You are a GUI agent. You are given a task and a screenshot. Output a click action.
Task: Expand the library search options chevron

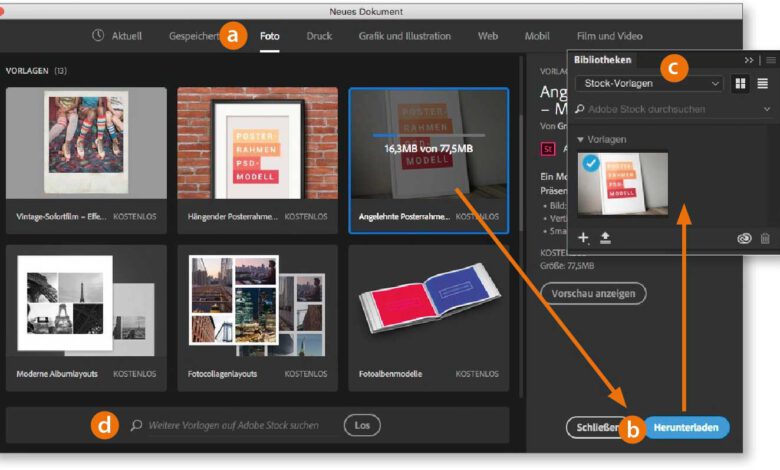pyautogui.click(x=767, y=109)
